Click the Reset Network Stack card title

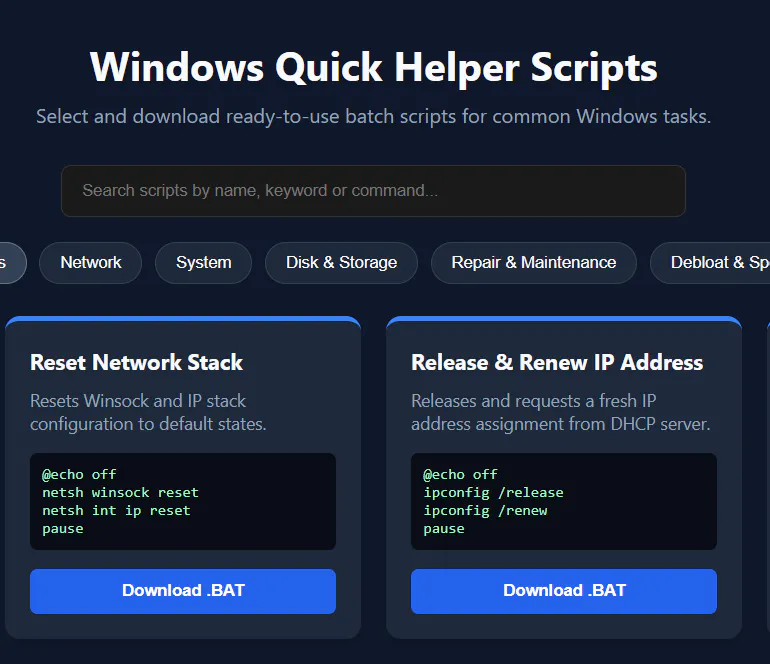pyautogui.click(x=137, y=362)
